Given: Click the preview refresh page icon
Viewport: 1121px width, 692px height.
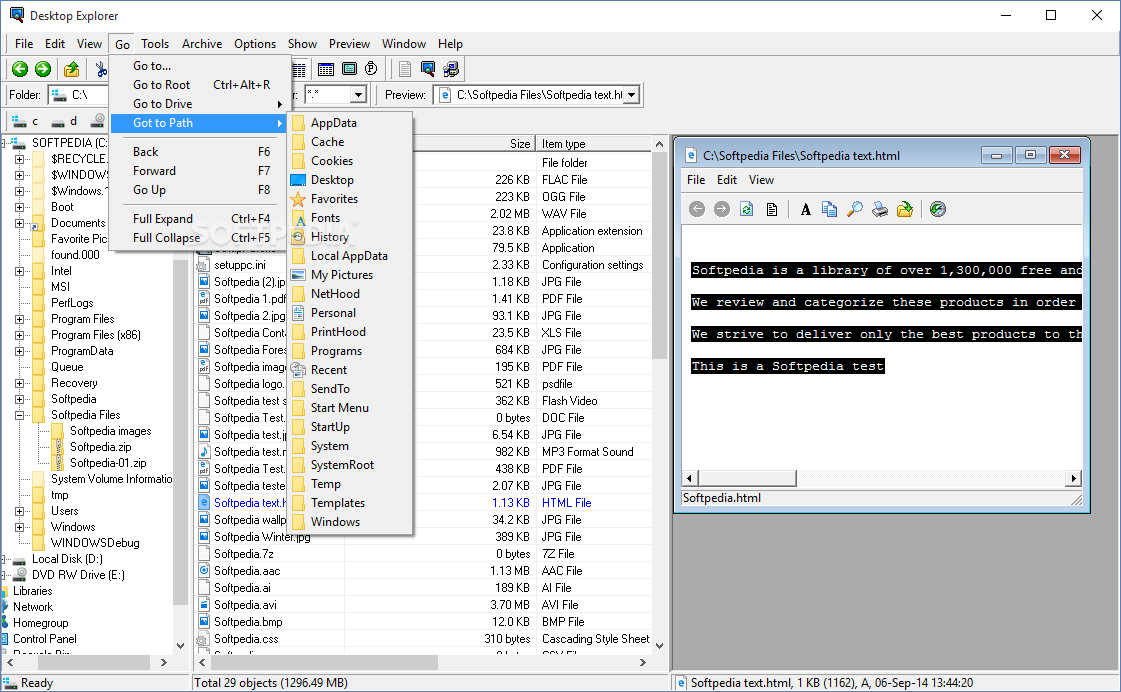Looking at the screenshot, I should (746, 209).
